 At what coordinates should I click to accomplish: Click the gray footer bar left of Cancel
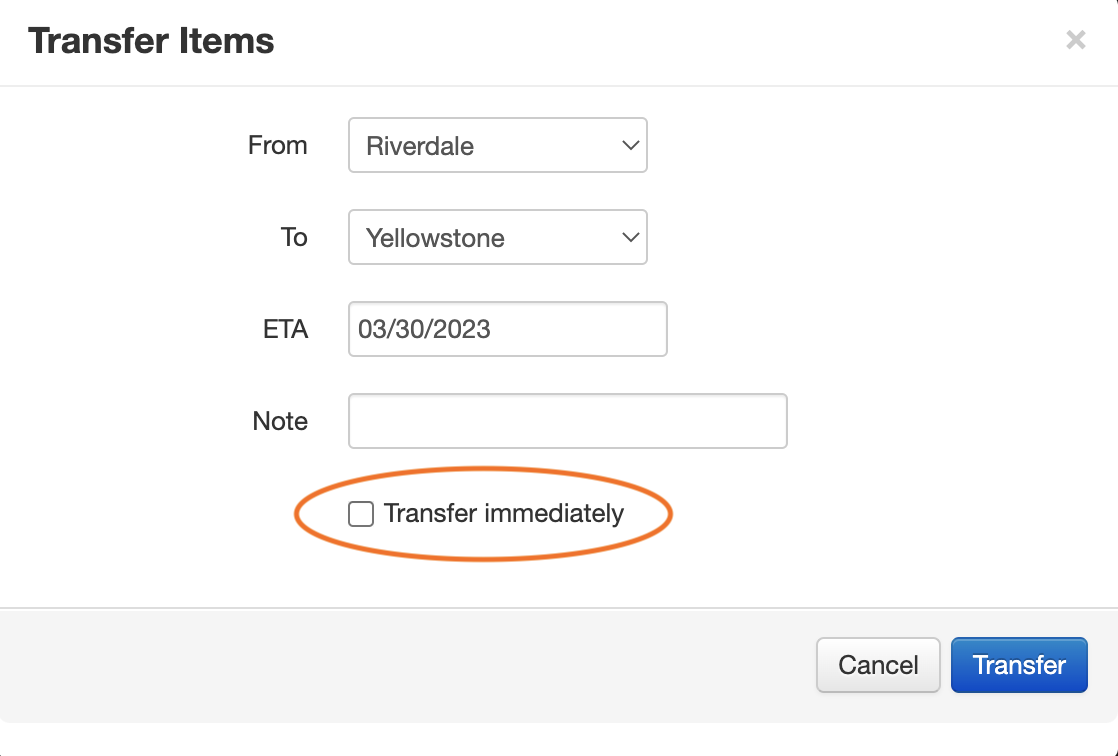click(x=400, y=665)
